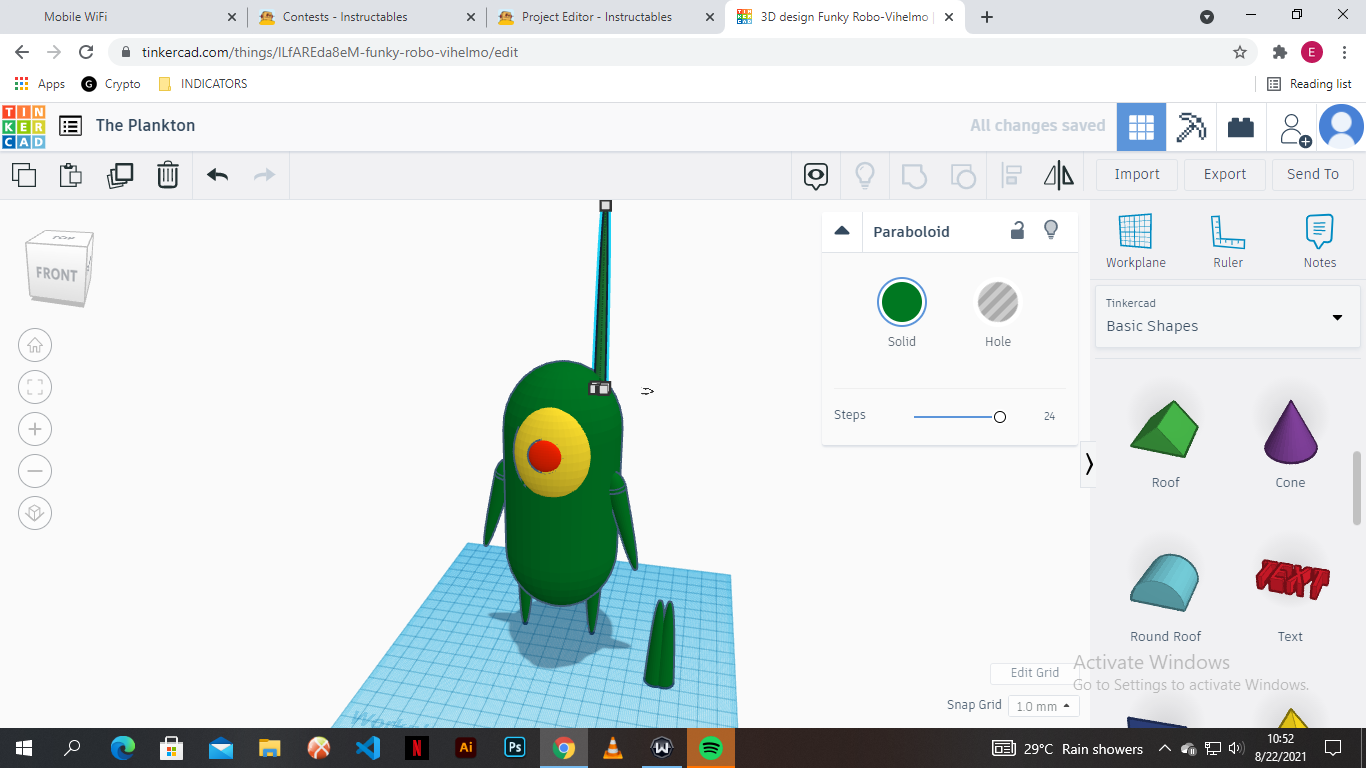Open the Blocks pickaxe view
Viewport: 1366px width, 768px height.
(x=1191, y=127)
